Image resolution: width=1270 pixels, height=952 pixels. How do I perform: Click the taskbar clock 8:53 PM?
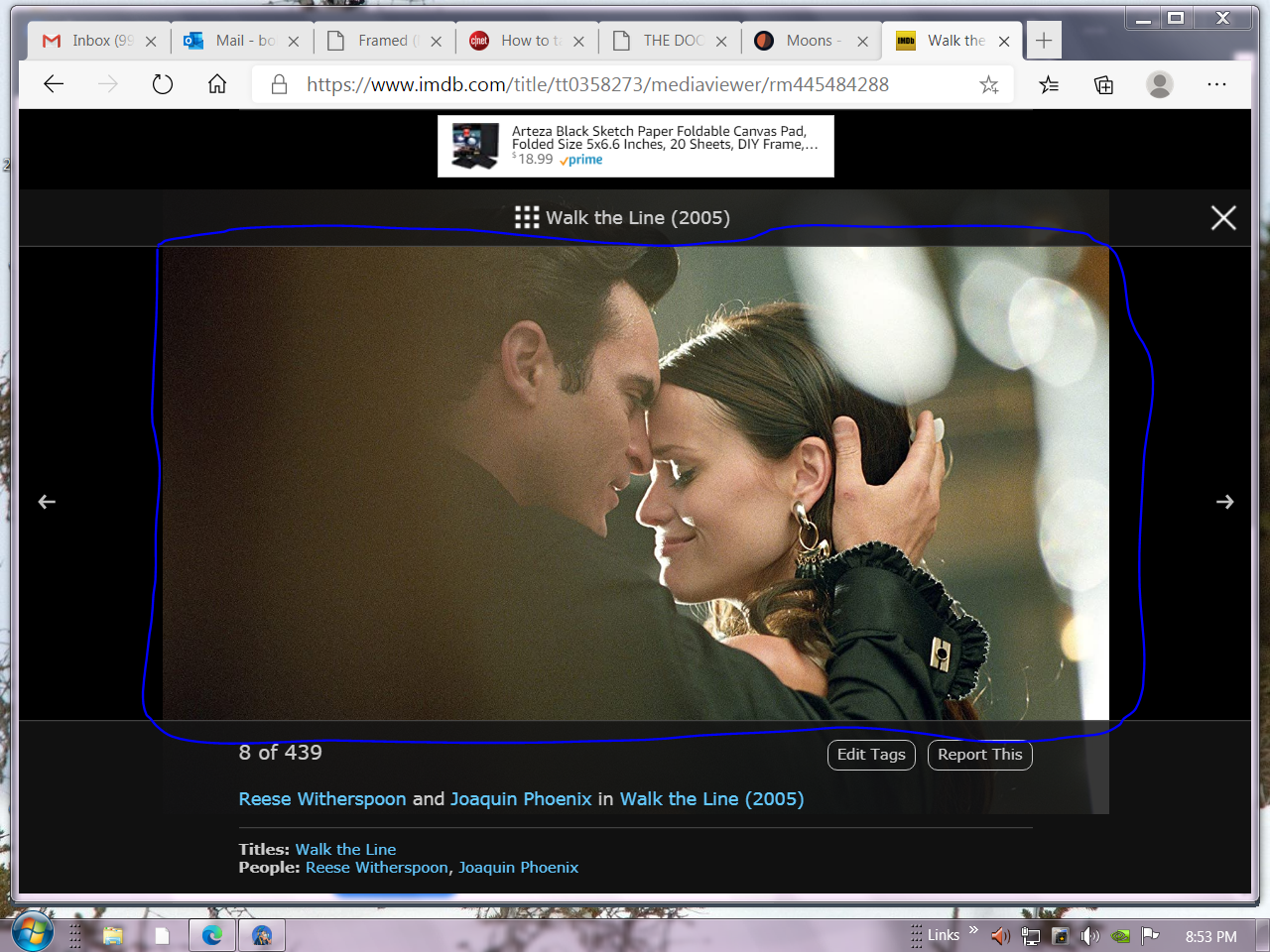1210,936
